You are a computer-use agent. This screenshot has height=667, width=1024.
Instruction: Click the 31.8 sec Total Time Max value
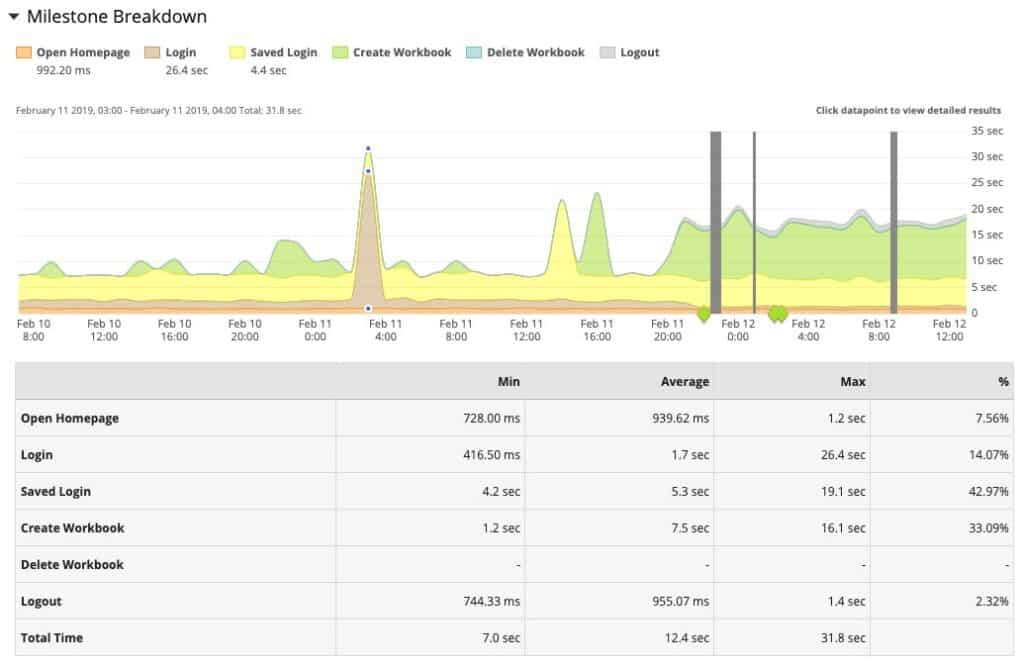click(843, 638)
